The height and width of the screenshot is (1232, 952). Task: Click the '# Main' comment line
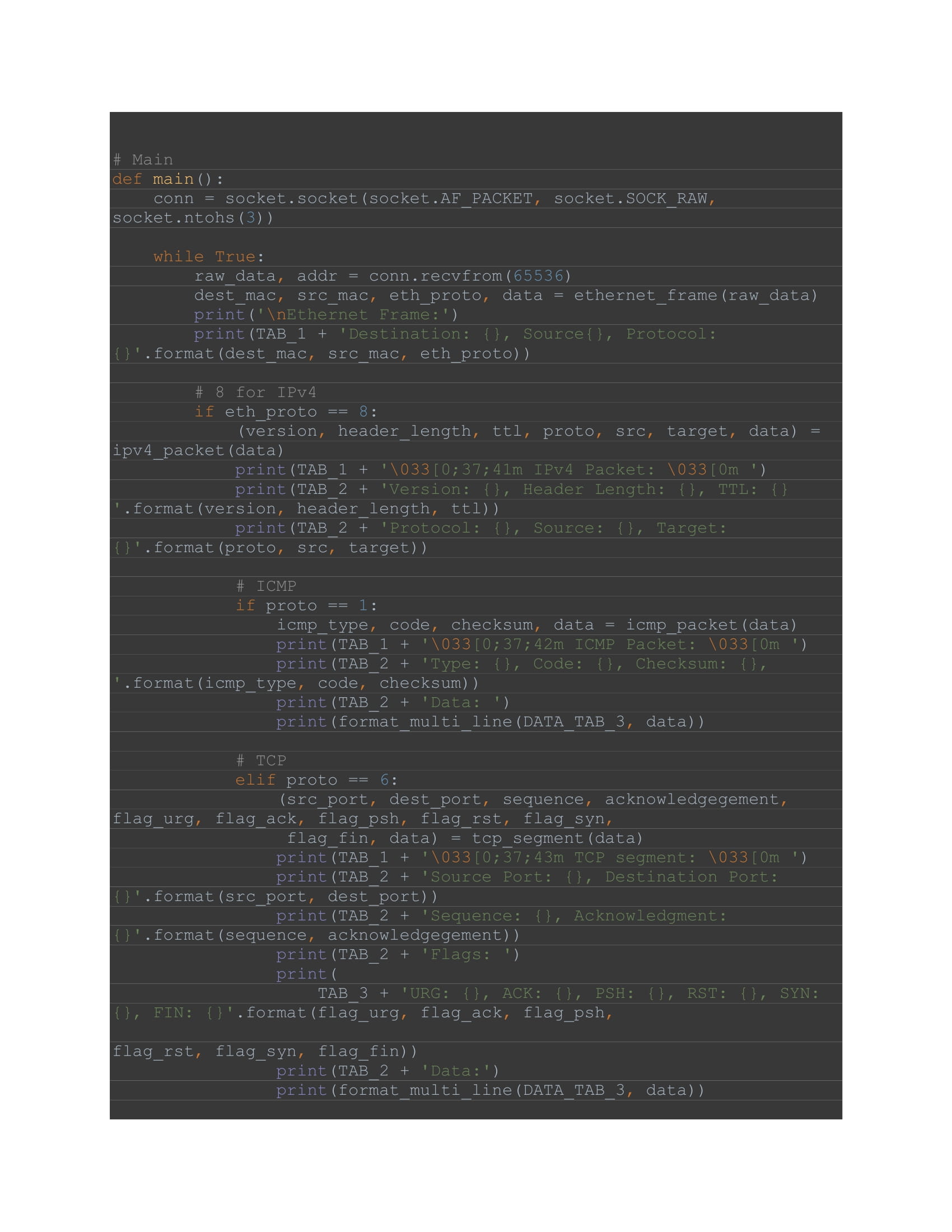click(144, 160)
